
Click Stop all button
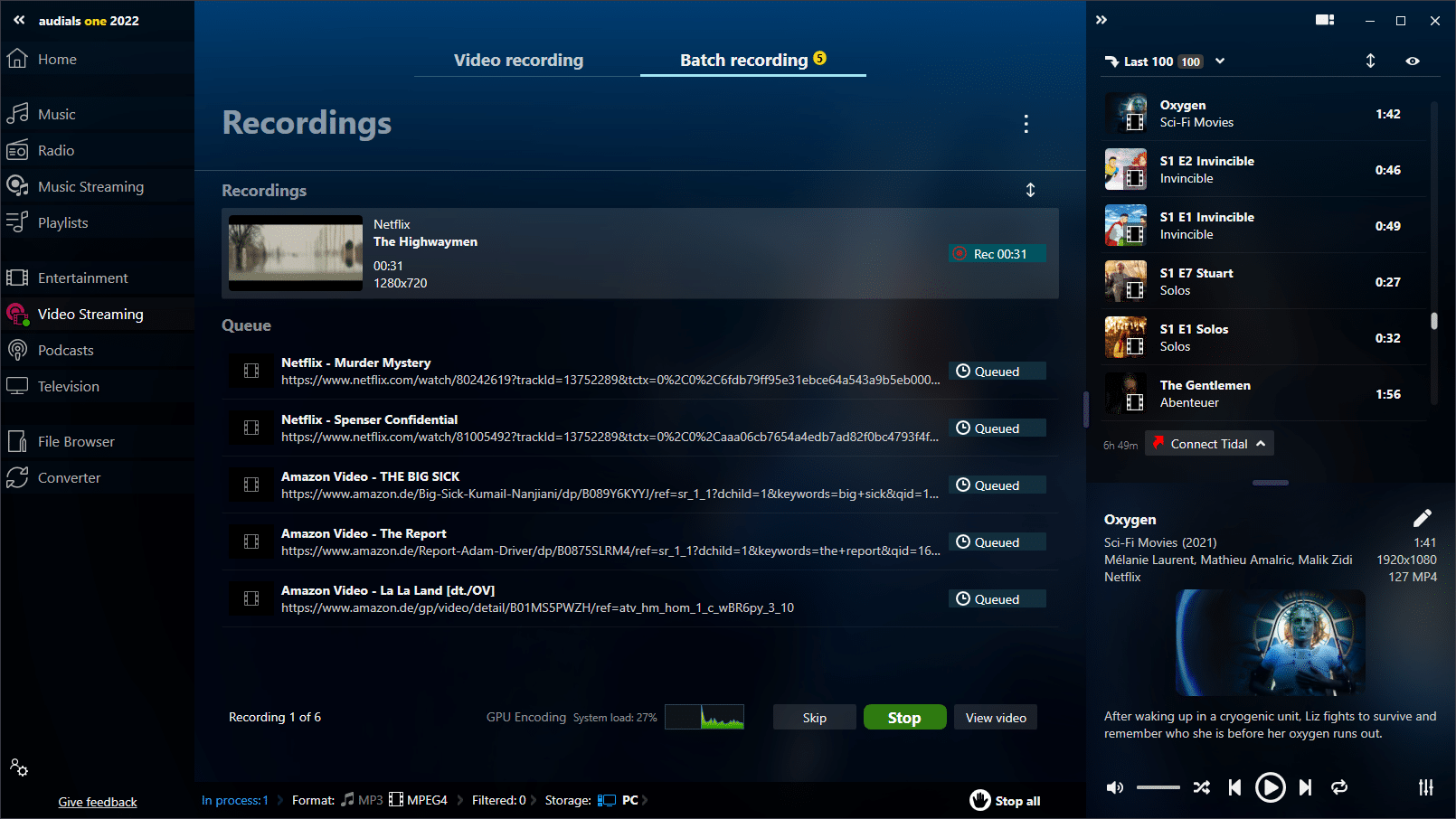click(1006, 800)
